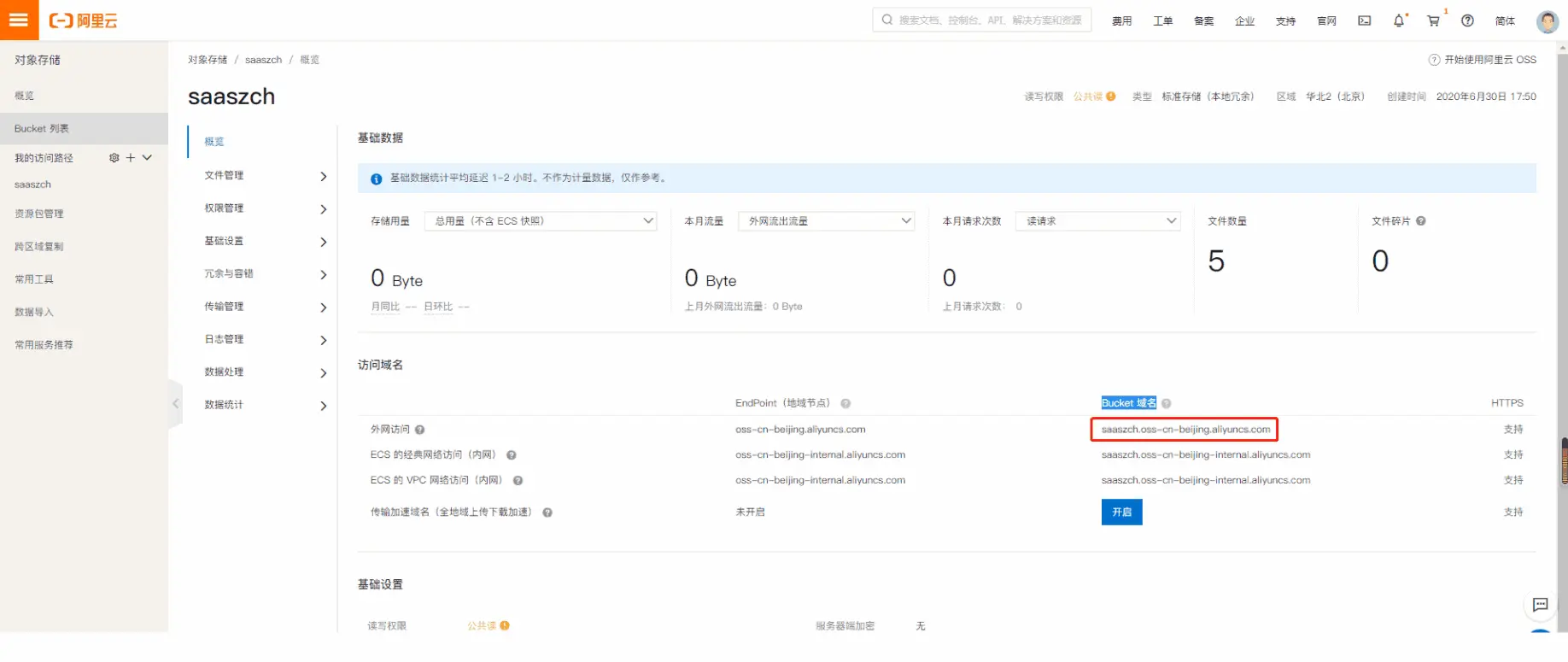Select Bucket 列表 in left sidebar
The image size is (1568, 662).
(x=42, y=129)
